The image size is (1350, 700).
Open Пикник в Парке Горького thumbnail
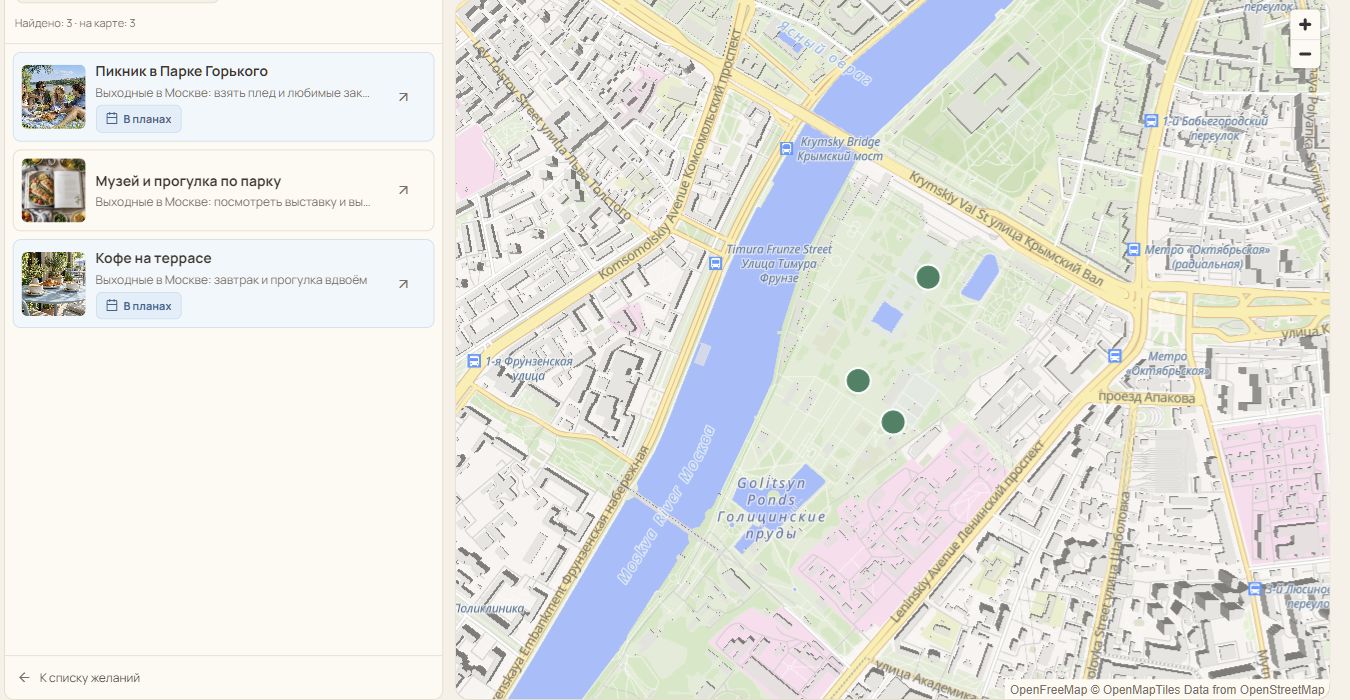click(x=54, y=97)
